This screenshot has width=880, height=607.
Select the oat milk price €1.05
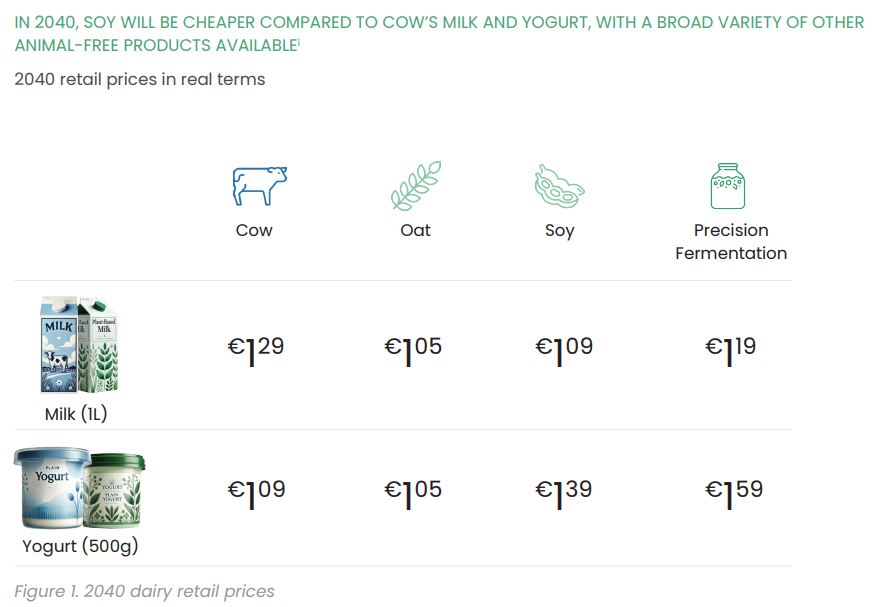[x=413, y=350]
